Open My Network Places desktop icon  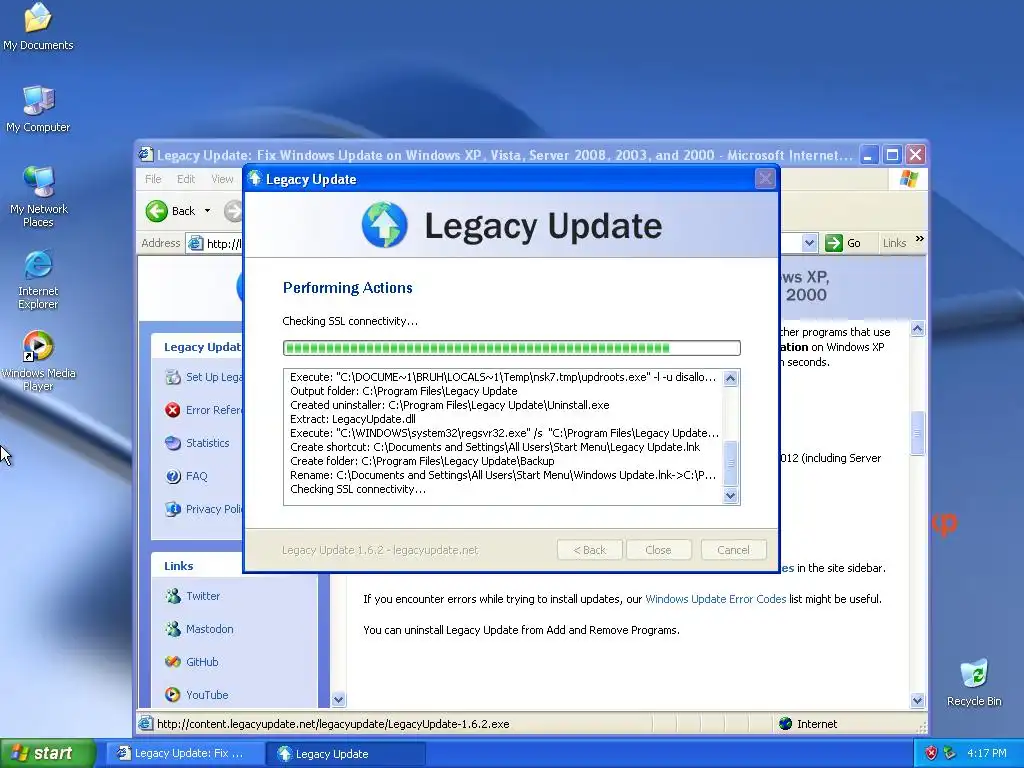coord(39,196)
